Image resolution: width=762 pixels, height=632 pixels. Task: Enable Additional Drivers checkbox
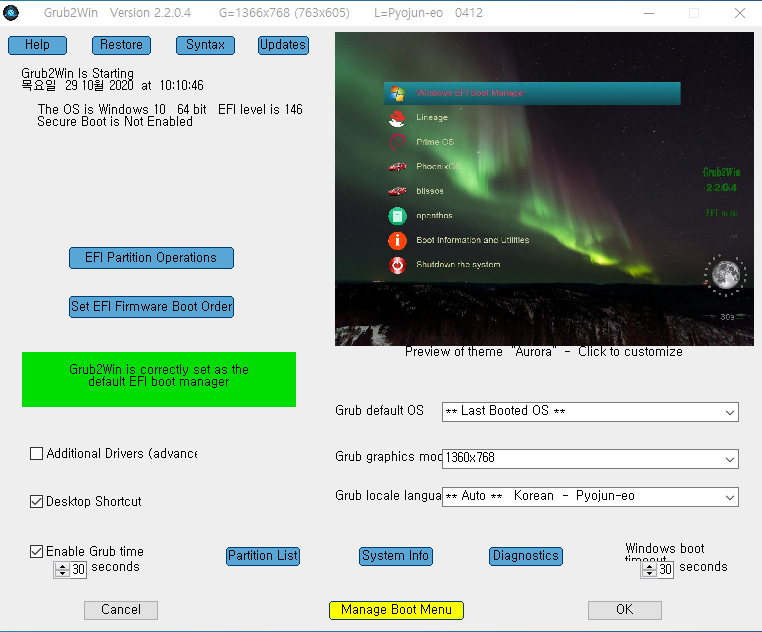[36, 454]
